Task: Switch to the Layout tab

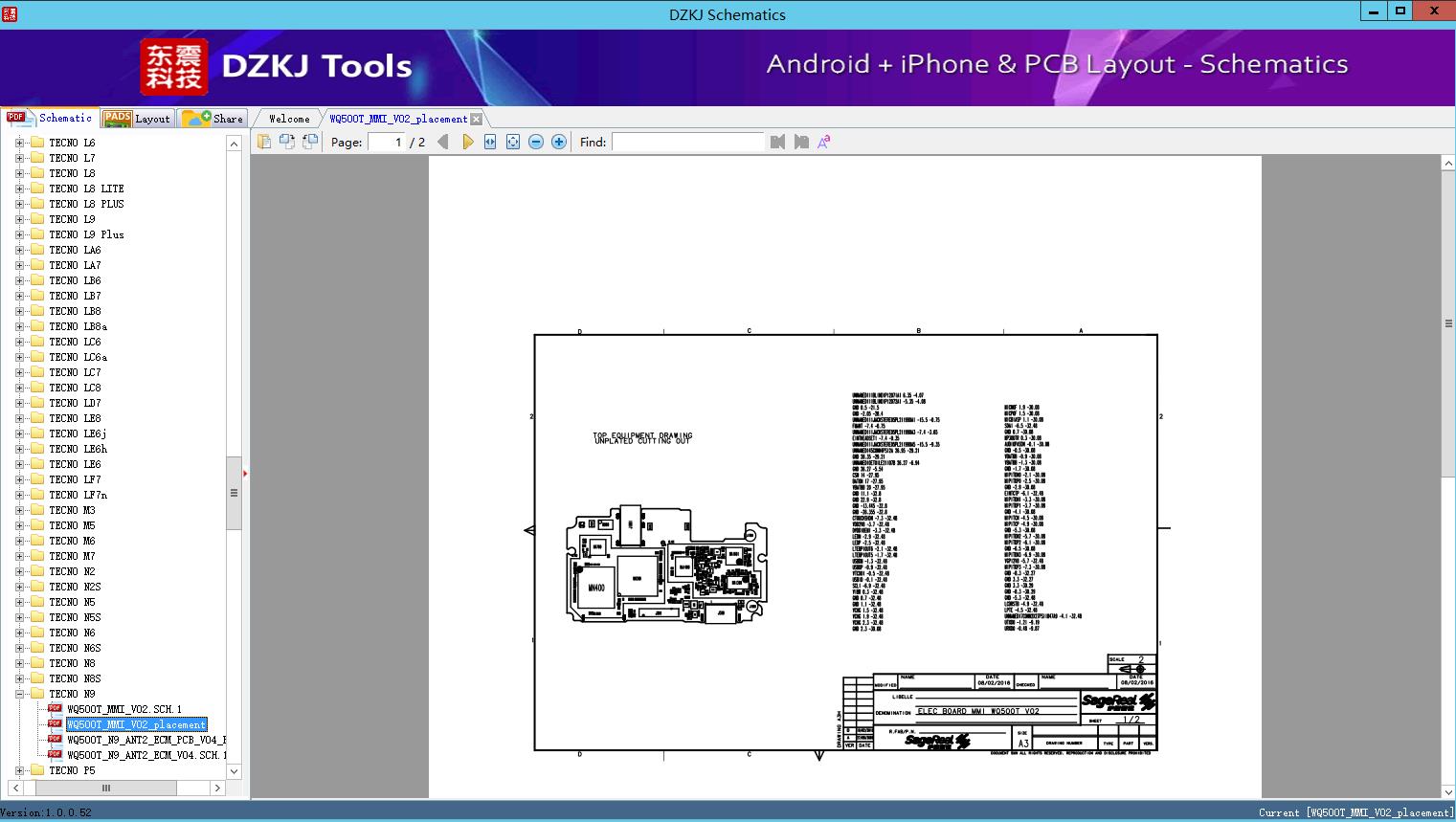Action: click(137, 119)
